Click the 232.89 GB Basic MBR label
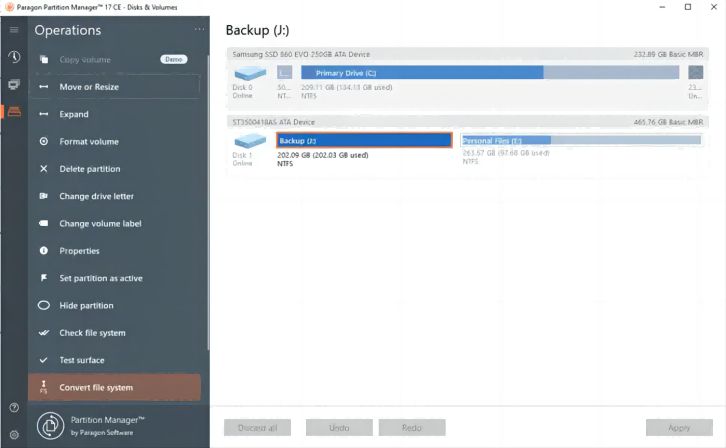The height and width of the screenshot is (448, 726). point(668,54)
